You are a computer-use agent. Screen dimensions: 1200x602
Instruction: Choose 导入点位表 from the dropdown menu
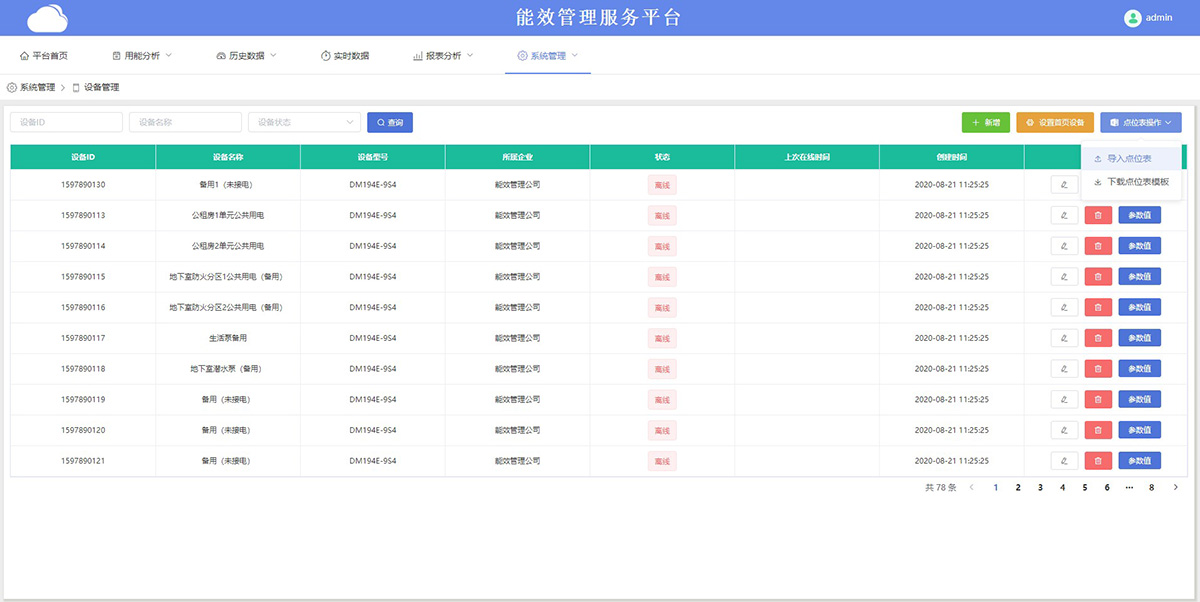1131,159
